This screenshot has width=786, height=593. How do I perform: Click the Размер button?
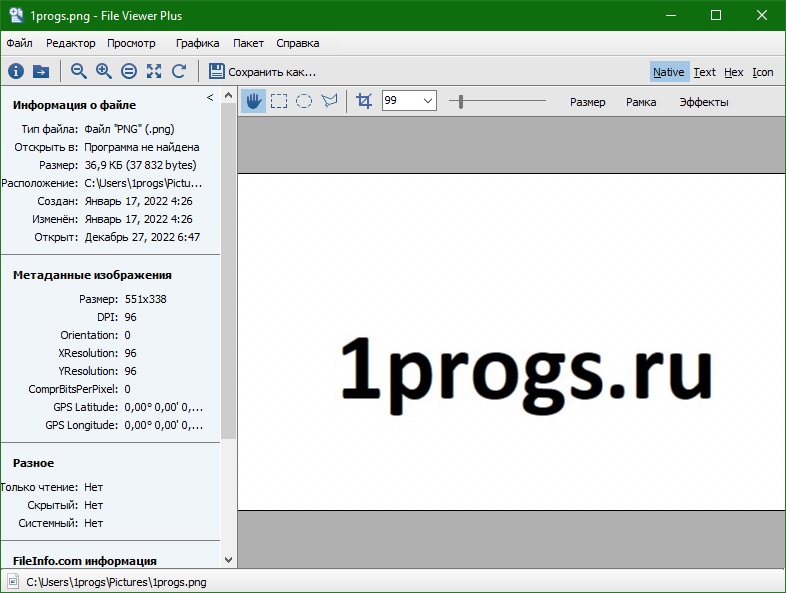point(587,102)
